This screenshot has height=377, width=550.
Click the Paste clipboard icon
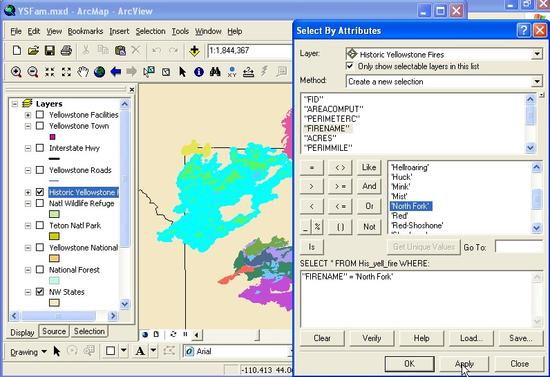pos(120,51)
